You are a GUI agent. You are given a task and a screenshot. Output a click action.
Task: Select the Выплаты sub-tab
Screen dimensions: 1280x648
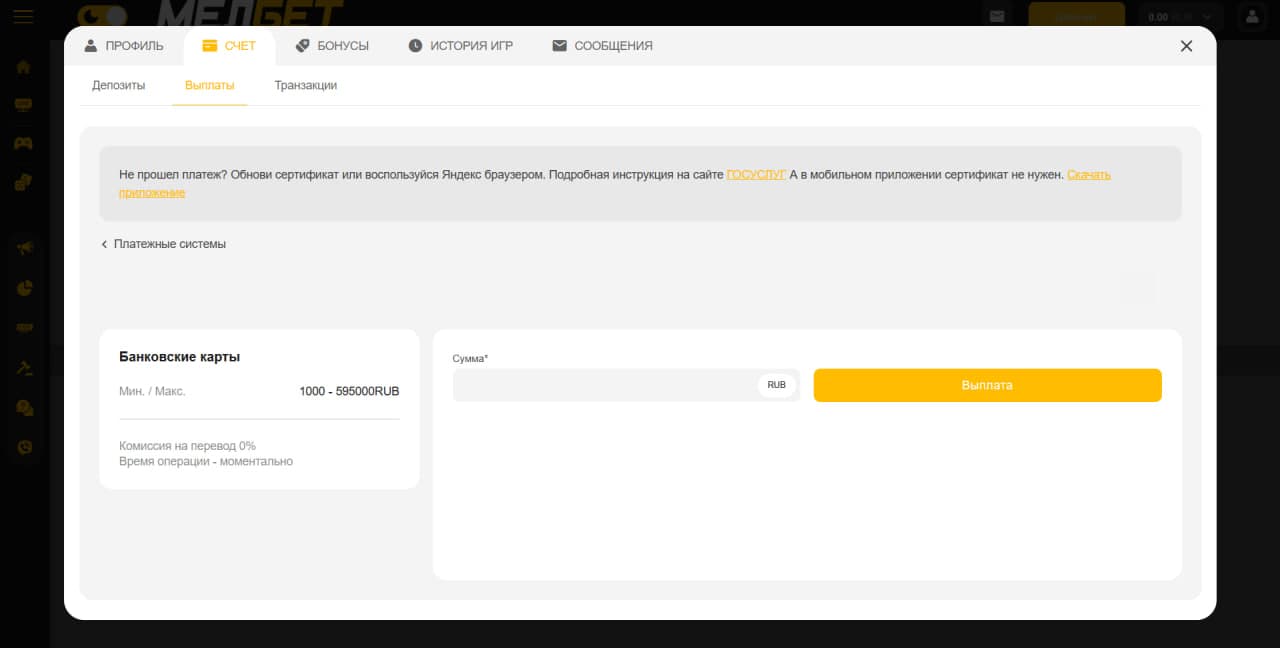[210, 86]
